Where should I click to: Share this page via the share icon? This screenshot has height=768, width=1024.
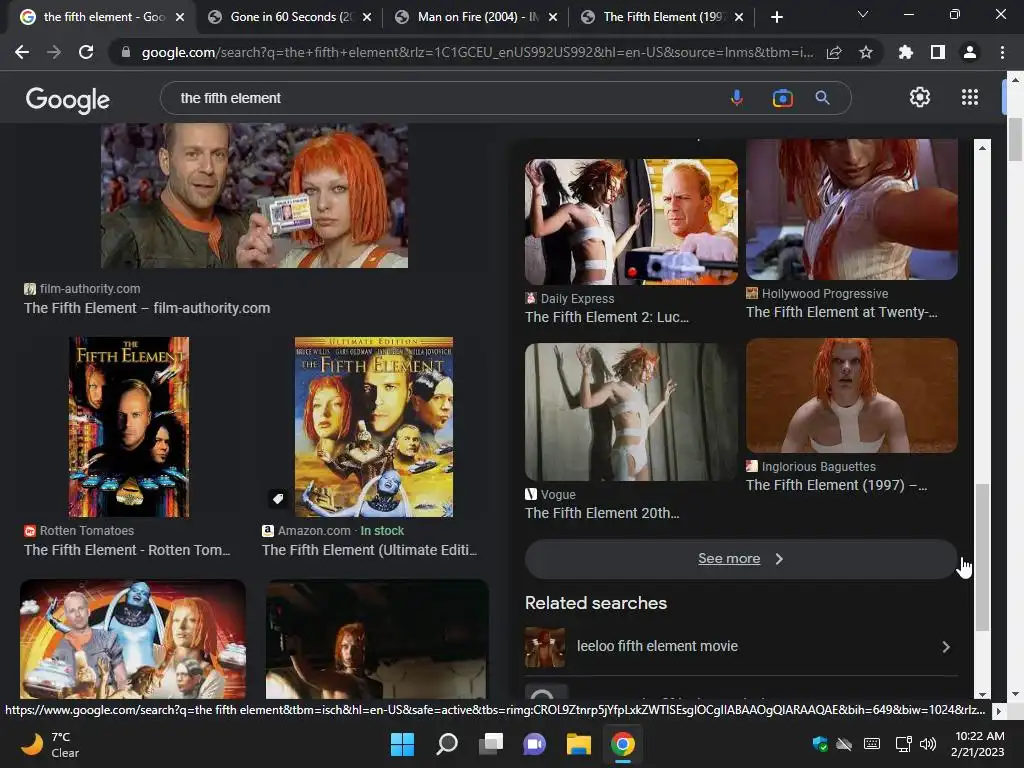pos(834,52)
